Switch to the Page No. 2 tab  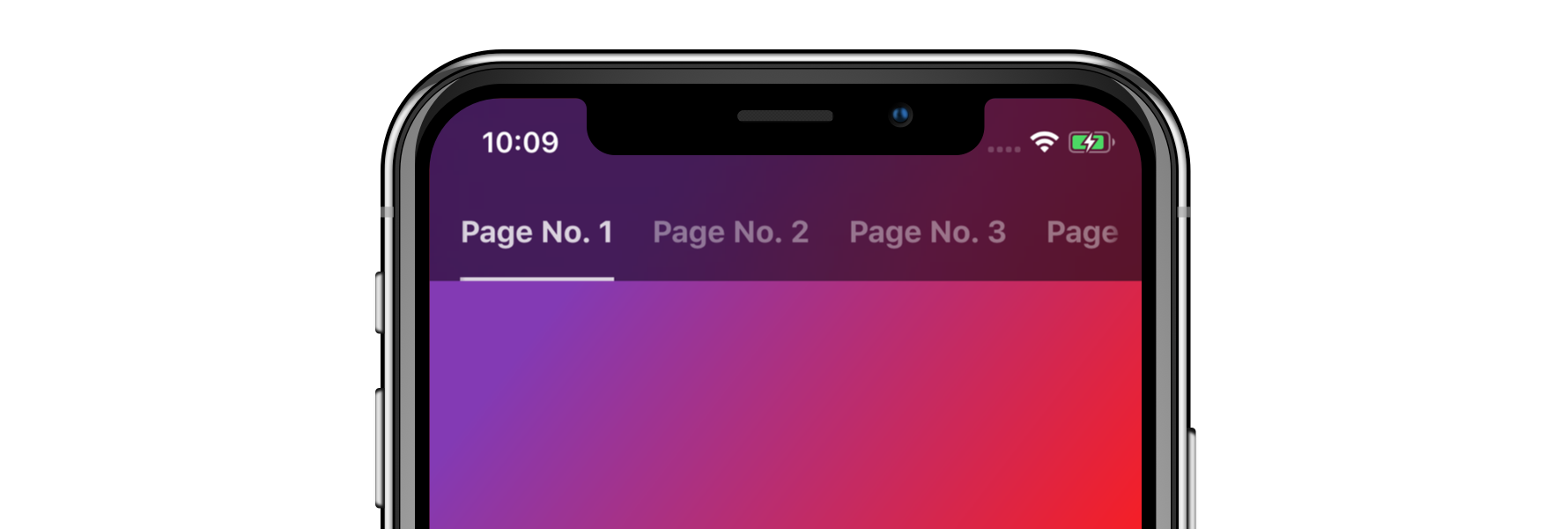click(730, 232)
